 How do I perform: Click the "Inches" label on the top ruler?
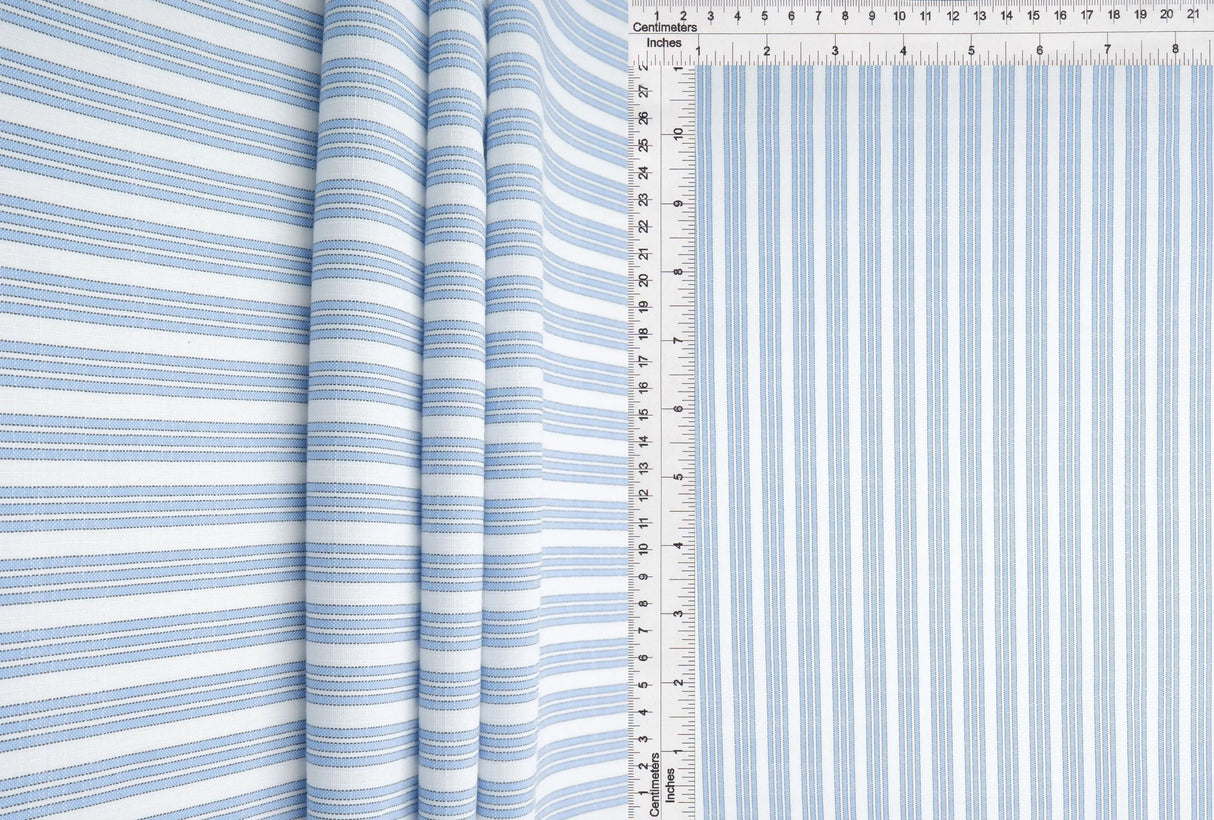pyautogui.click(x=664, y=43)
